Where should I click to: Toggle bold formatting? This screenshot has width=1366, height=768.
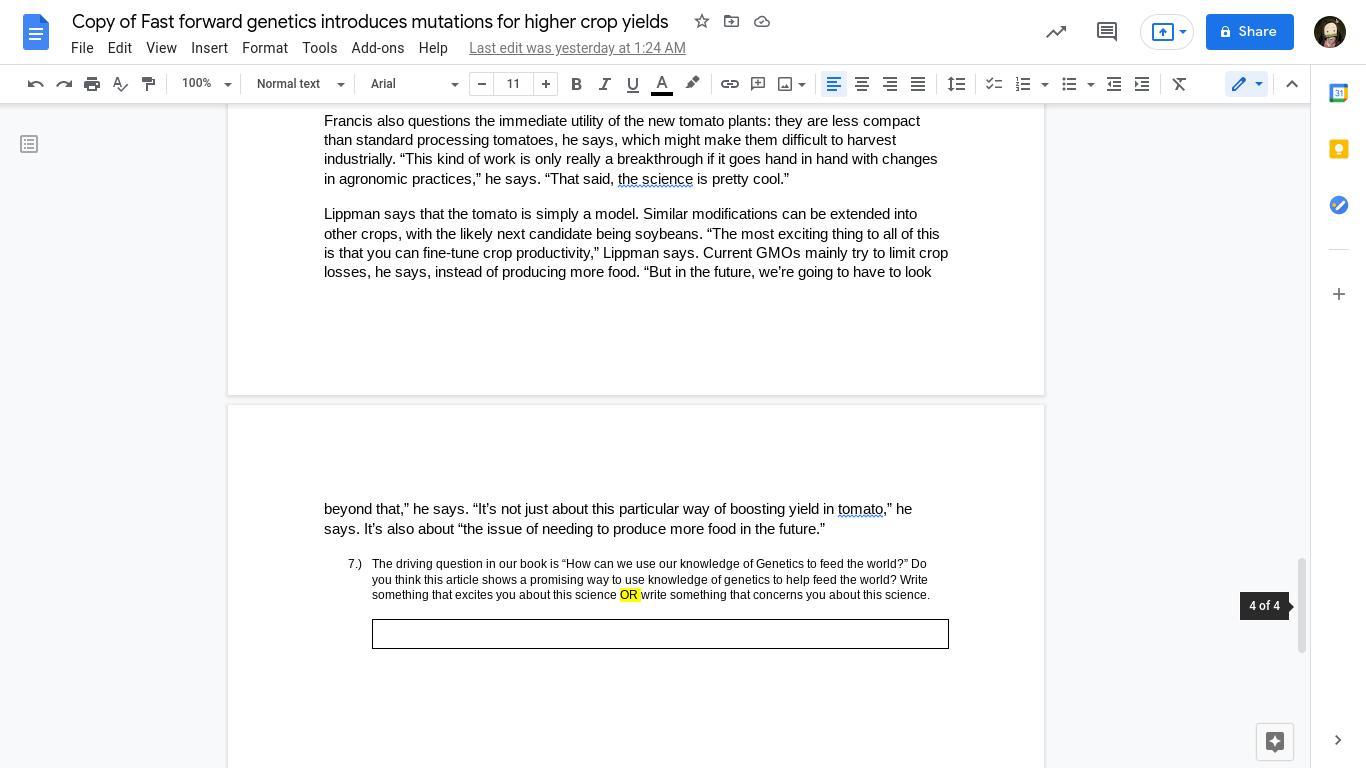pos(576,84)
